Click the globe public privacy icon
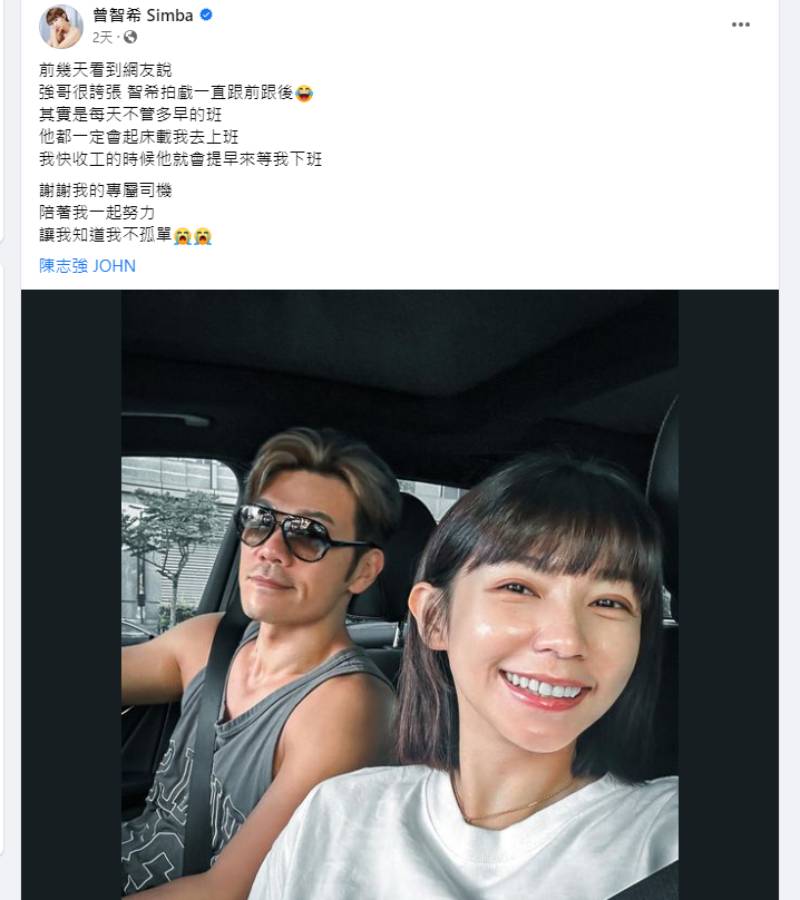This screenshot has width=800, height=900. point(130,37)
